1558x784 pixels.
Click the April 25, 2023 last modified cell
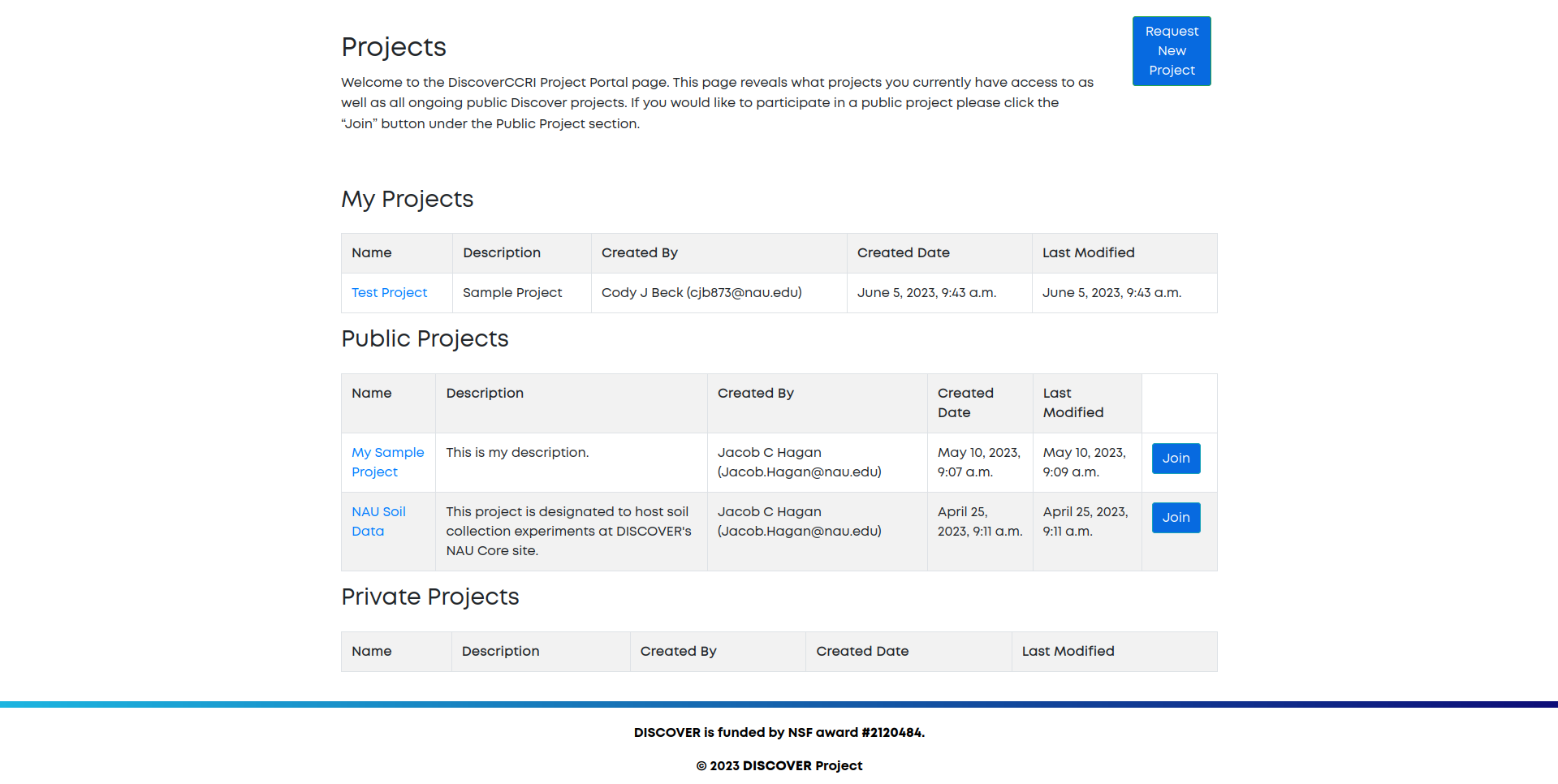(x=1087, y=532)
